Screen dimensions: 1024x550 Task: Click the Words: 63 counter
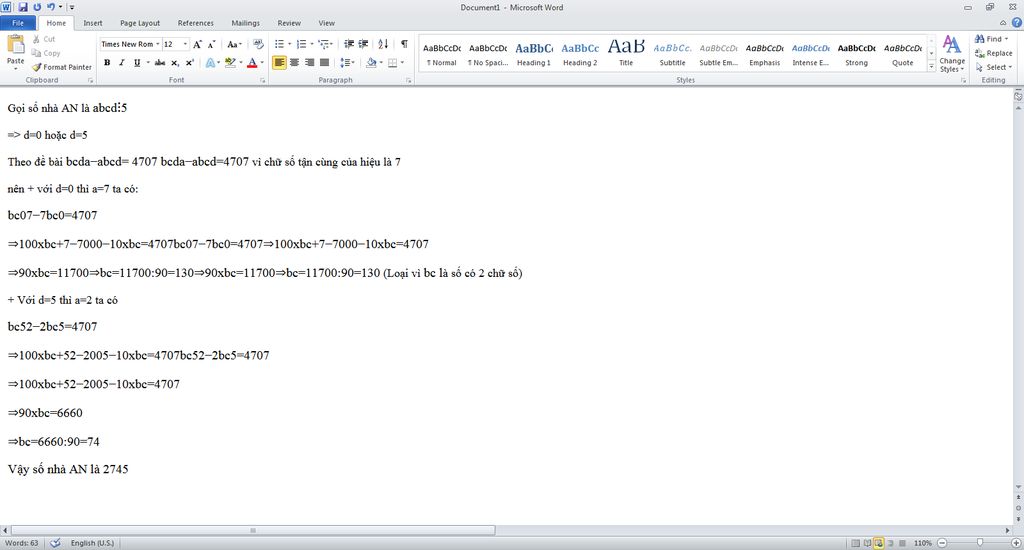coord(22,543)
